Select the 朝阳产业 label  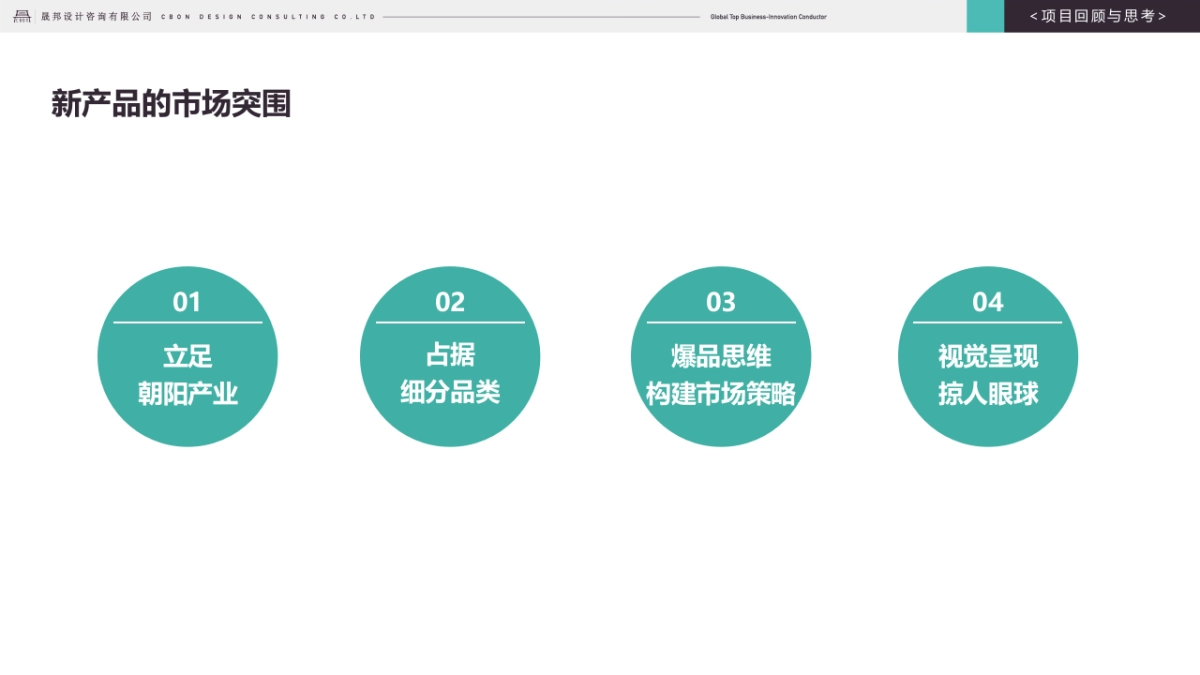coord(187,393)
